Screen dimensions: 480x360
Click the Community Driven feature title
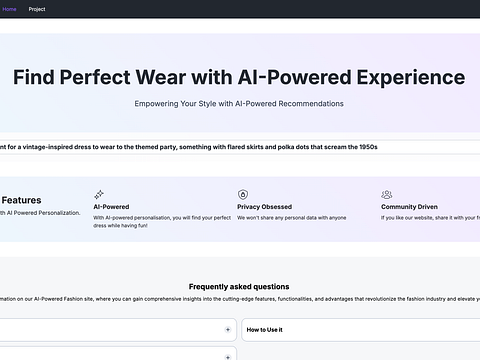coord(409,207)
